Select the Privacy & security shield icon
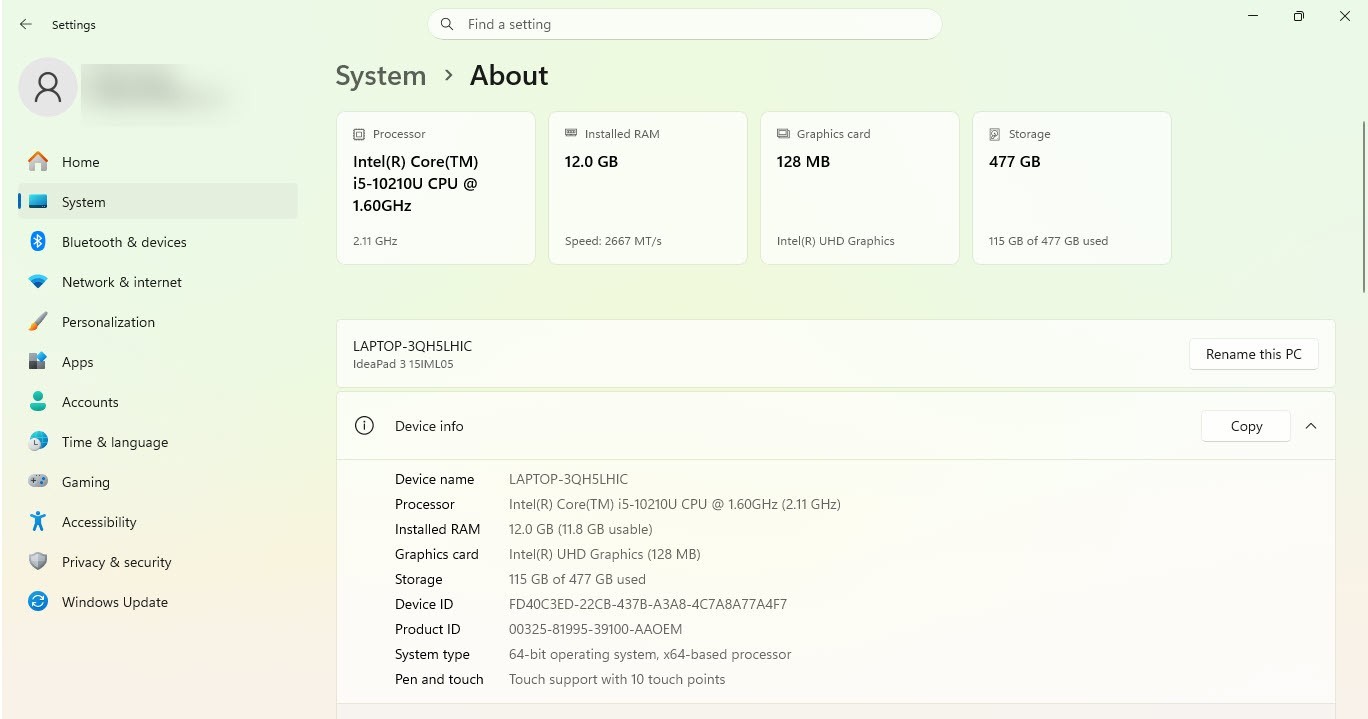 38,561
